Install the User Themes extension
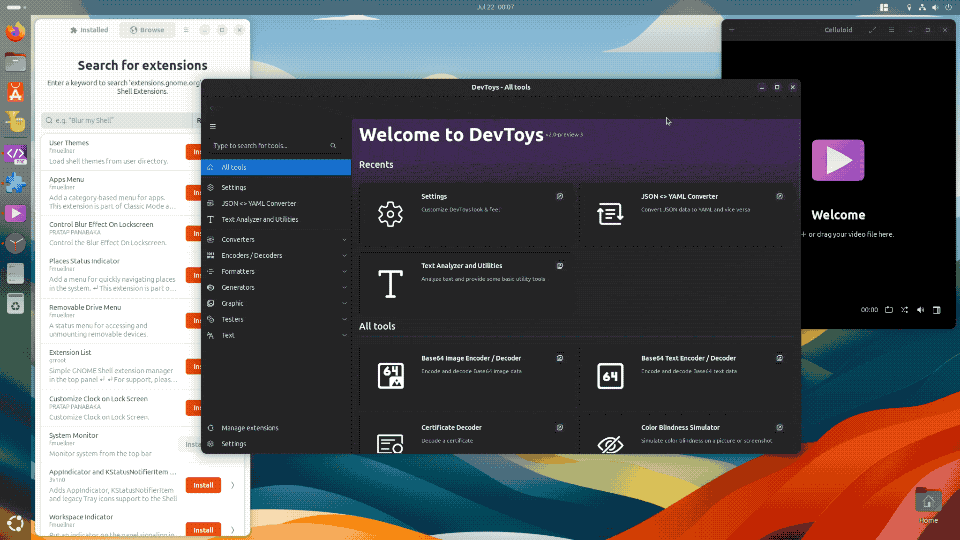This screenshot has width=960, height=540. 193,152
